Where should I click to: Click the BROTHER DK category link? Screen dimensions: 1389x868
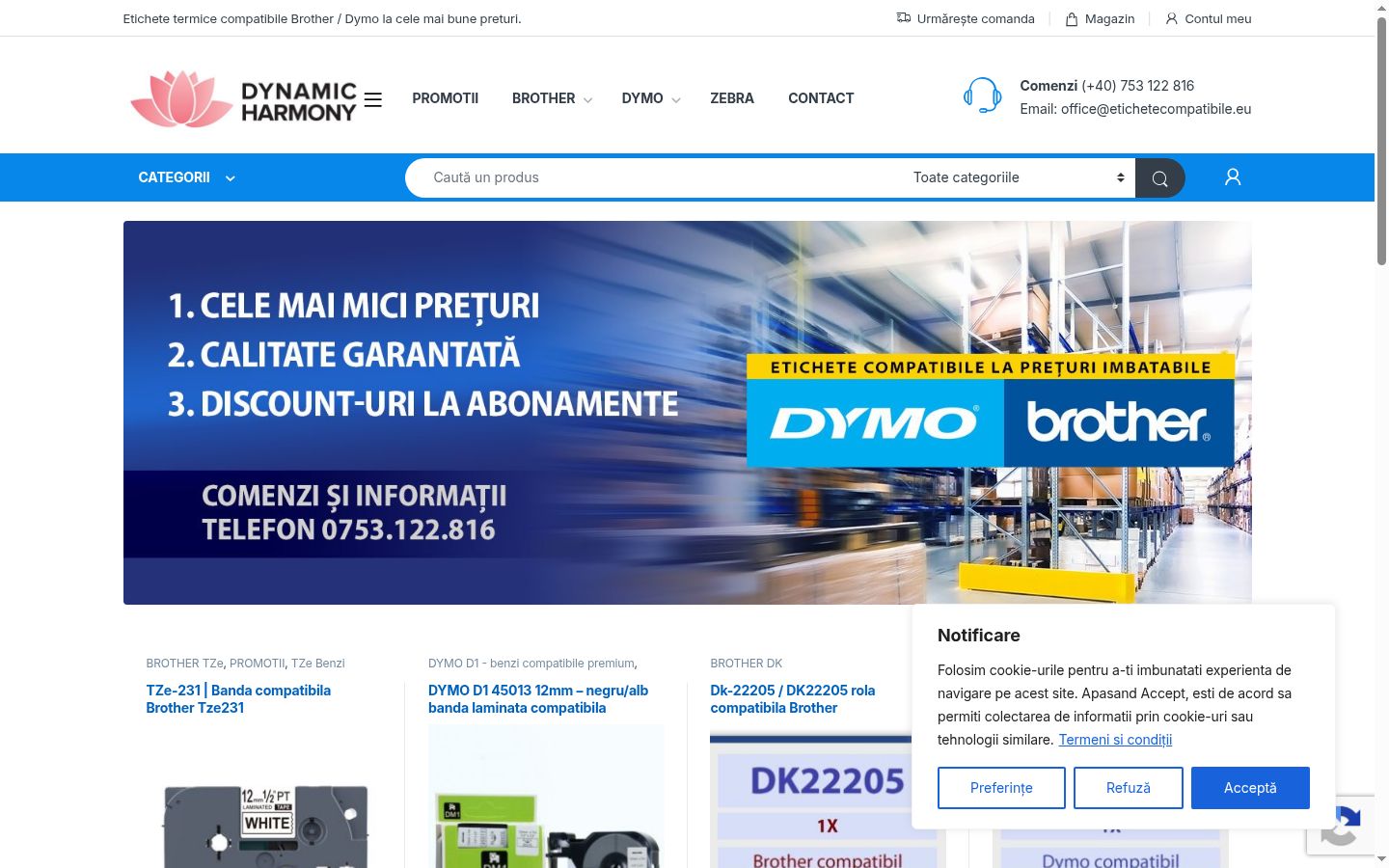tap(747, 664)
